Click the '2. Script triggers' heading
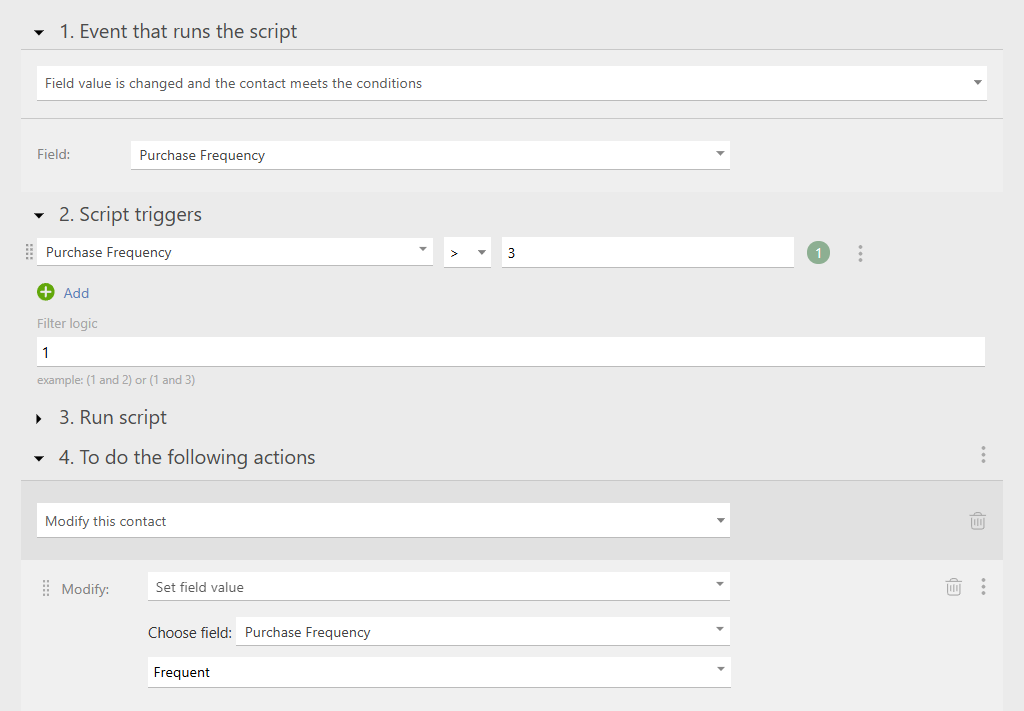Image resolution: width=1024 pixels, height=711 pixels. [131, 215]
